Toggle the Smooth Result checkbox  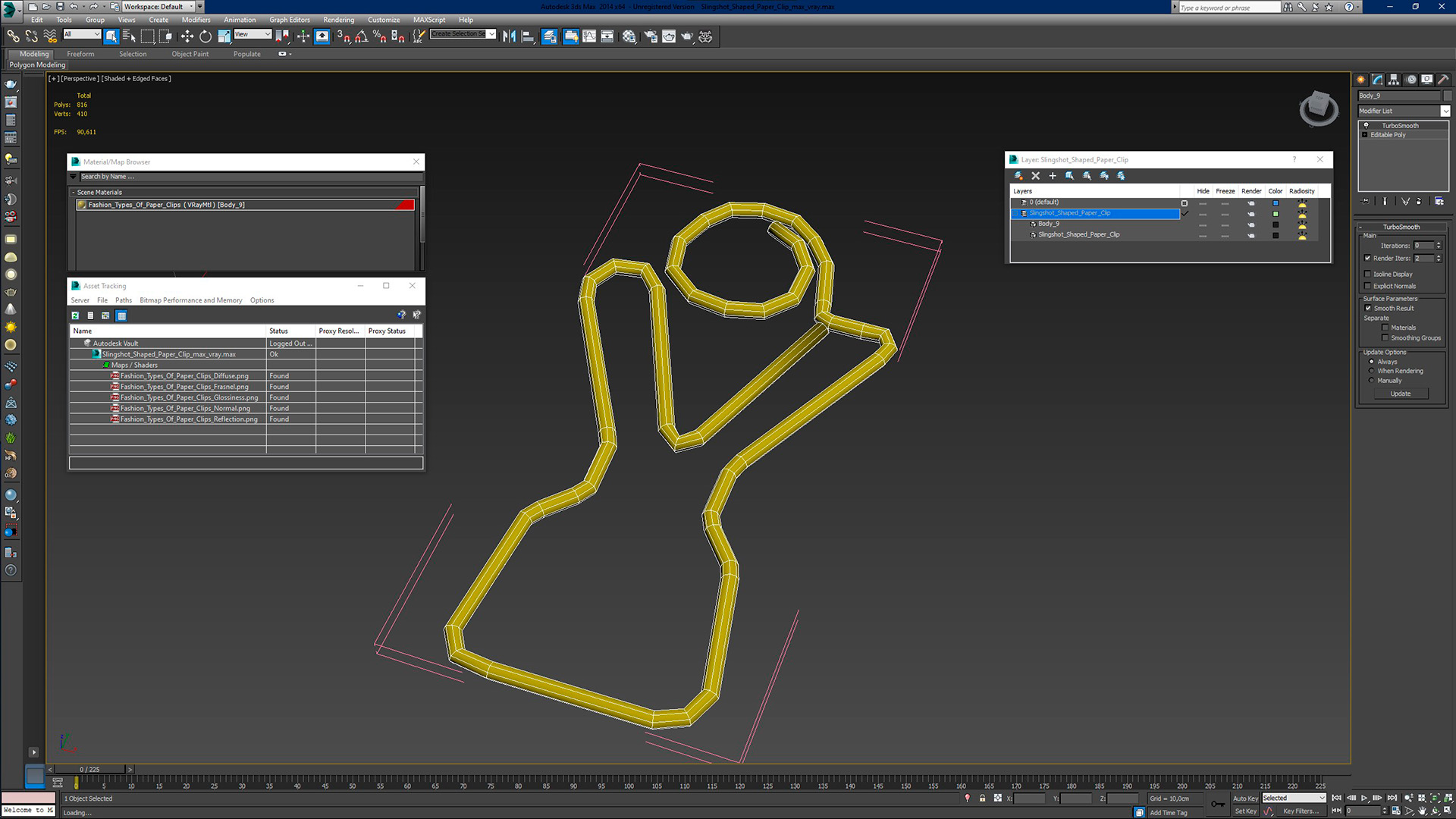pos(1368,308)
